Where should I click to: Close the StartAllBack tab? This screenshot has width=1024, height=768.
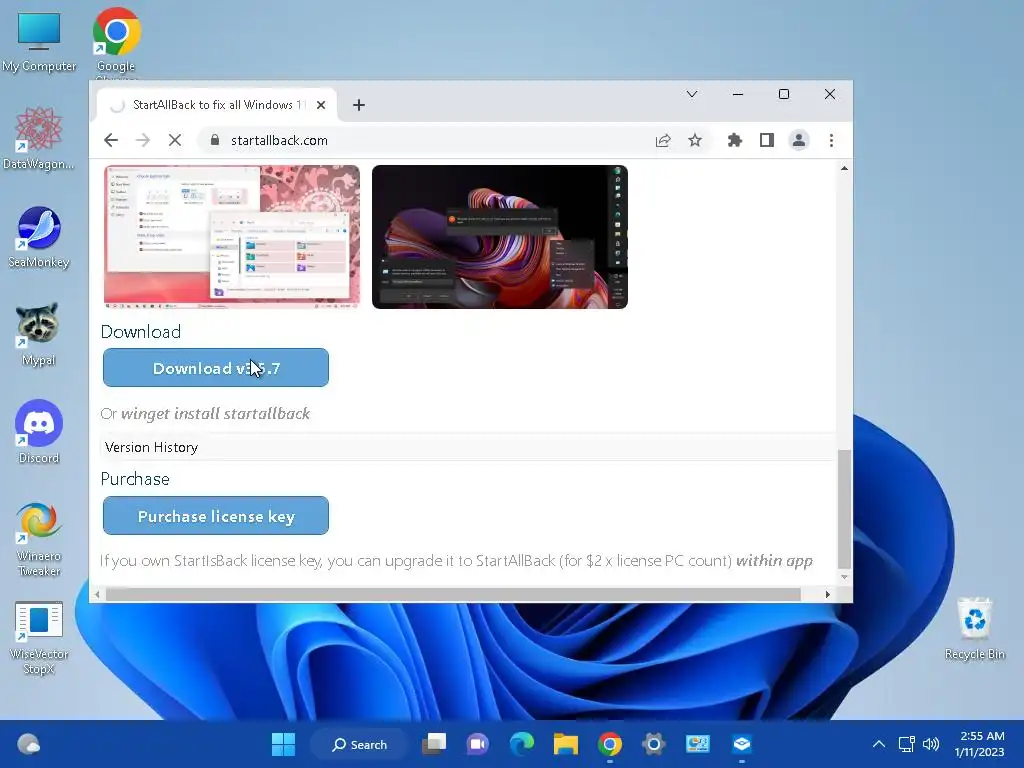click(x=321, y=105)
